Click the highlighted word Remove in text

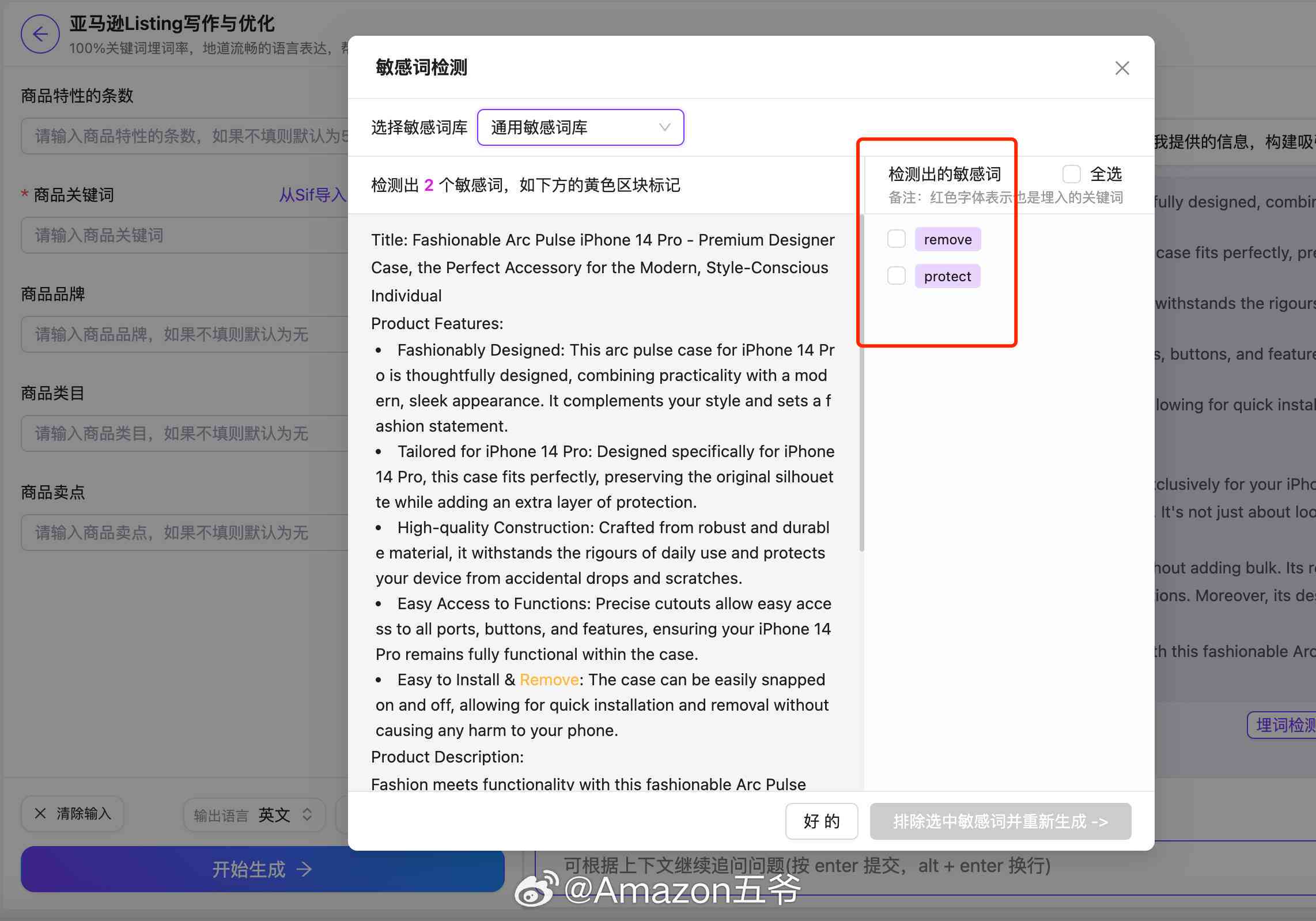tap(549, 680)
